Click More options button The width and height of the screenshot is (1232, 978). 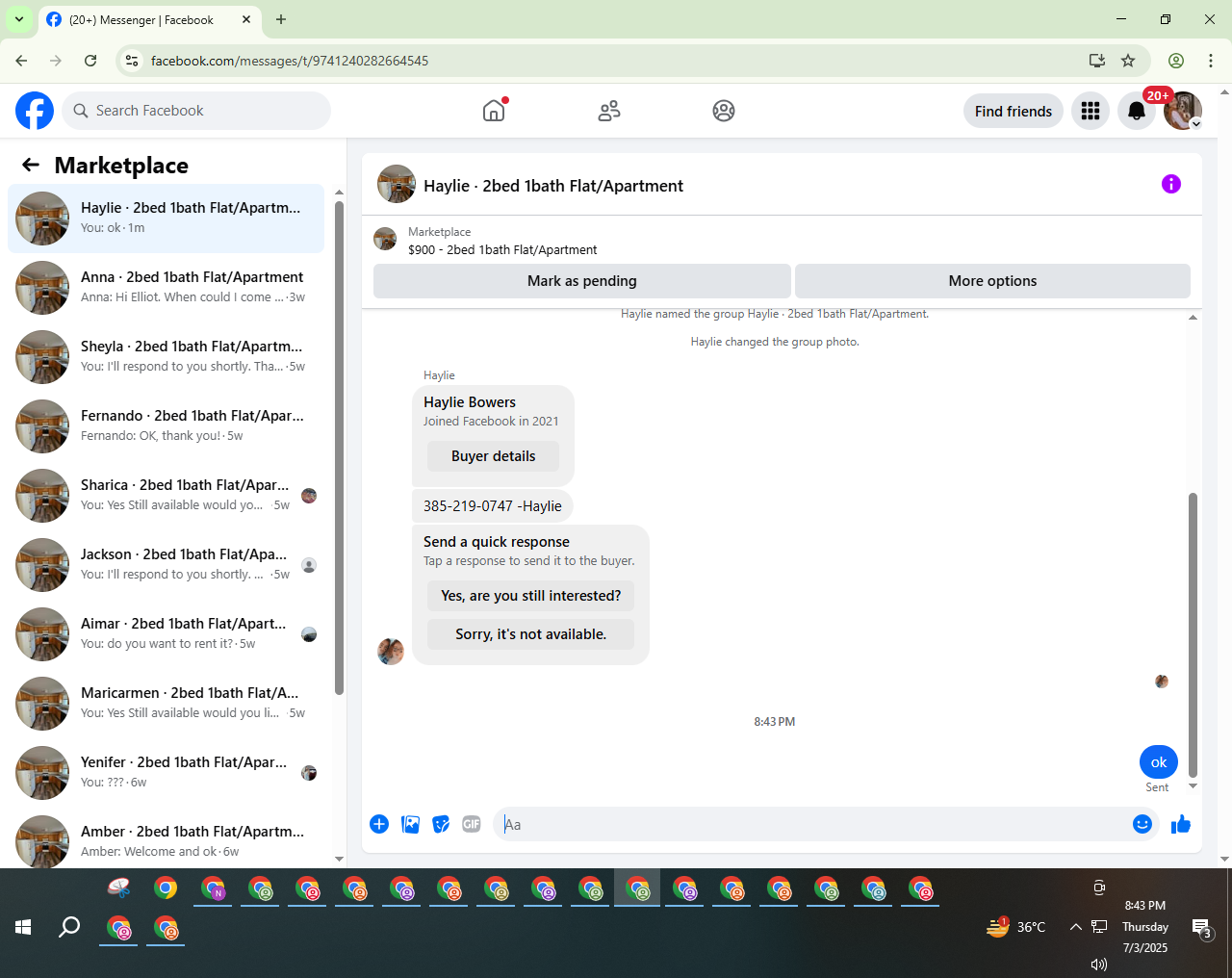(992, 281)
